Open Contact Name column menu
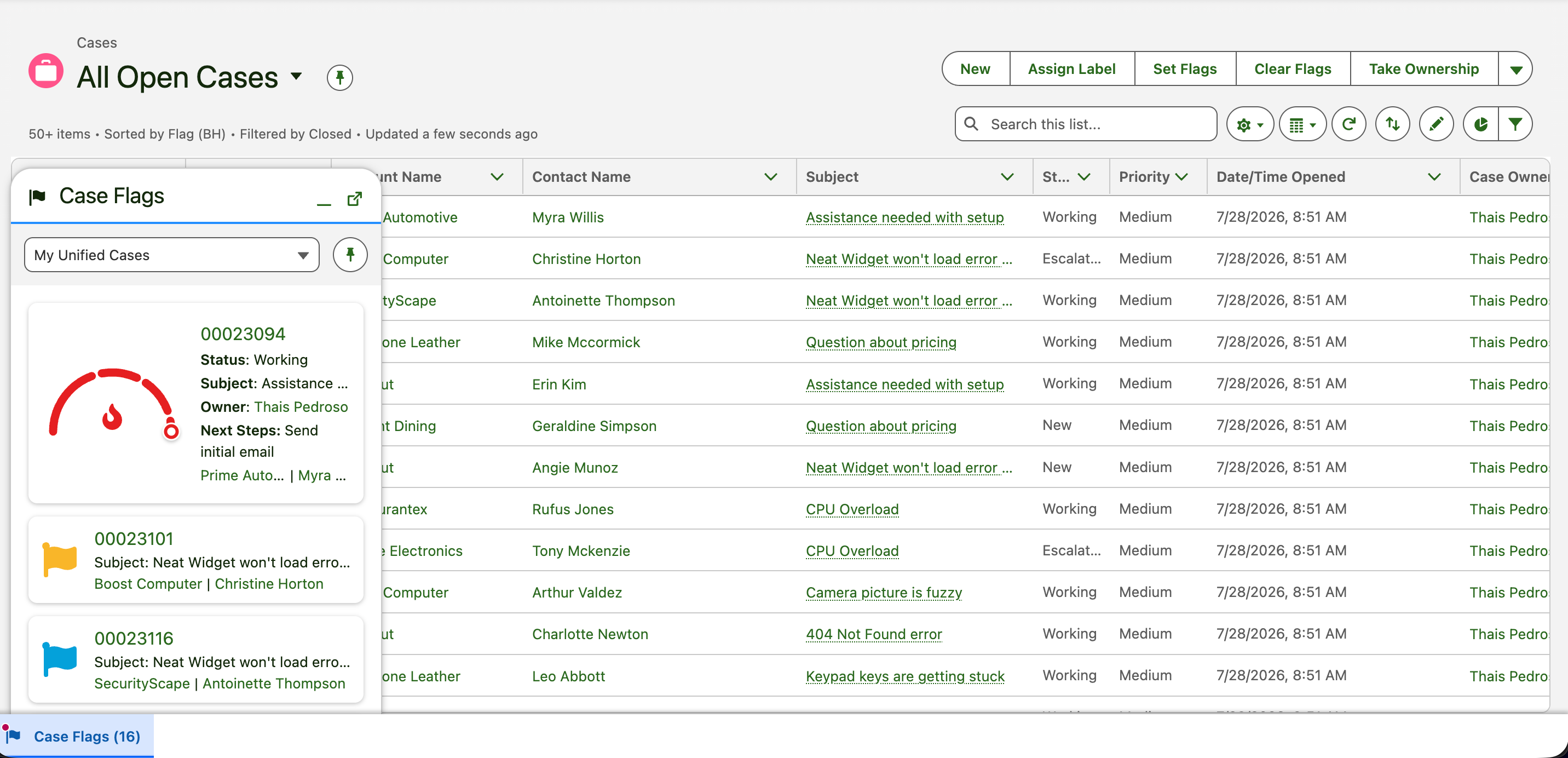The image size is (1568, 758). tap(771, 176)
